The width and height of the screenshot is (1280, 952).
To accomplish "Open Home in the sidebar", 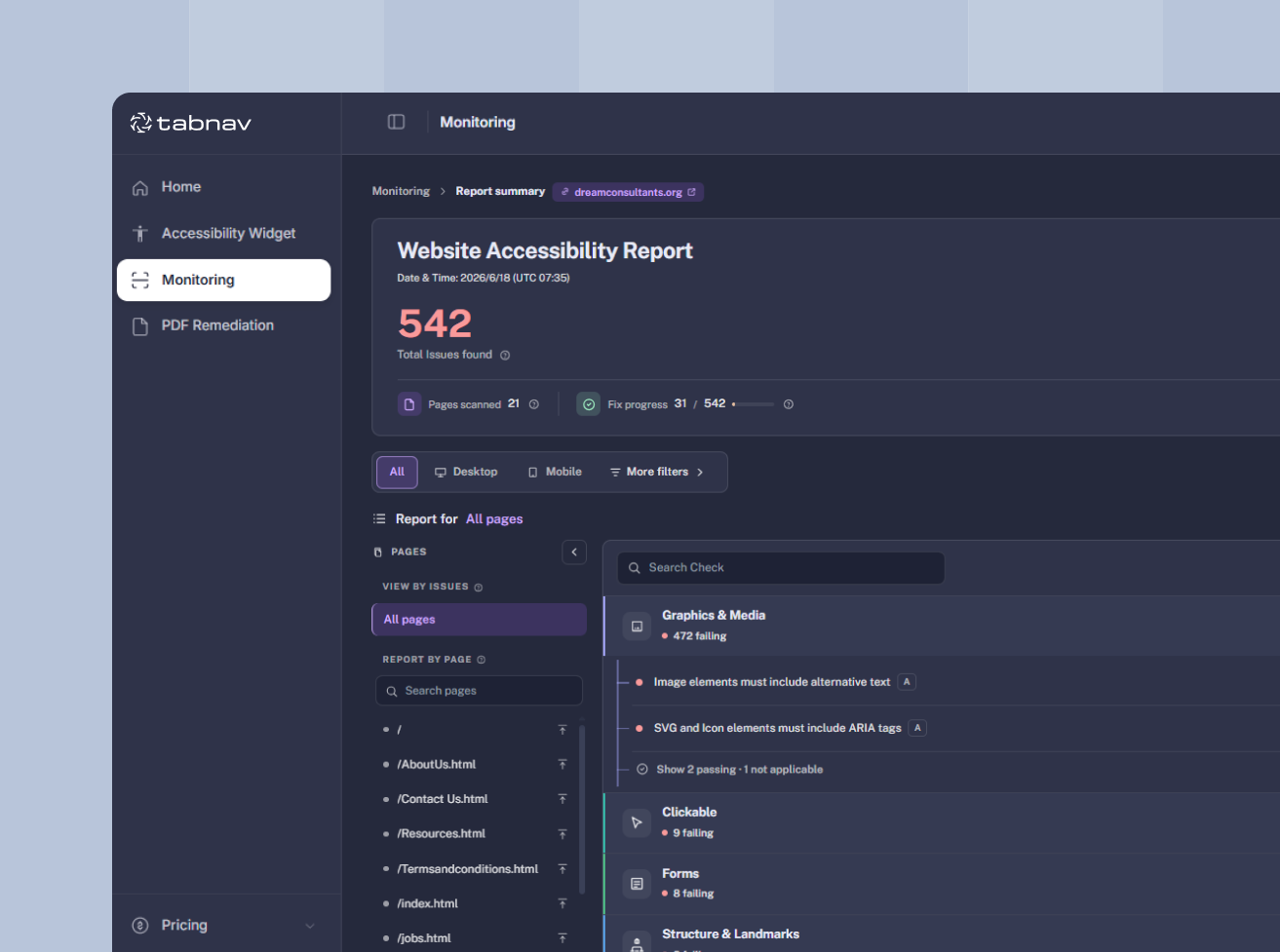I will pos(181,187).
